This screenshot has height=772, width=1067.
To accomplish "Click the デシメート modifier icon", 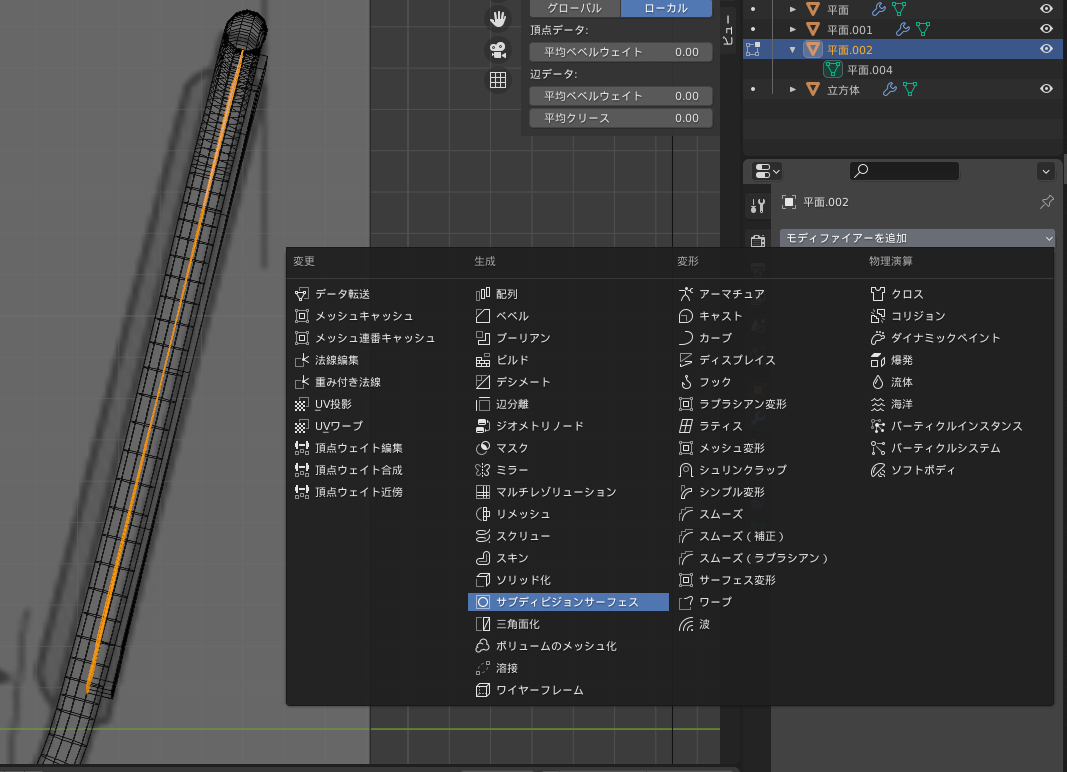I will tap(482, 382).
